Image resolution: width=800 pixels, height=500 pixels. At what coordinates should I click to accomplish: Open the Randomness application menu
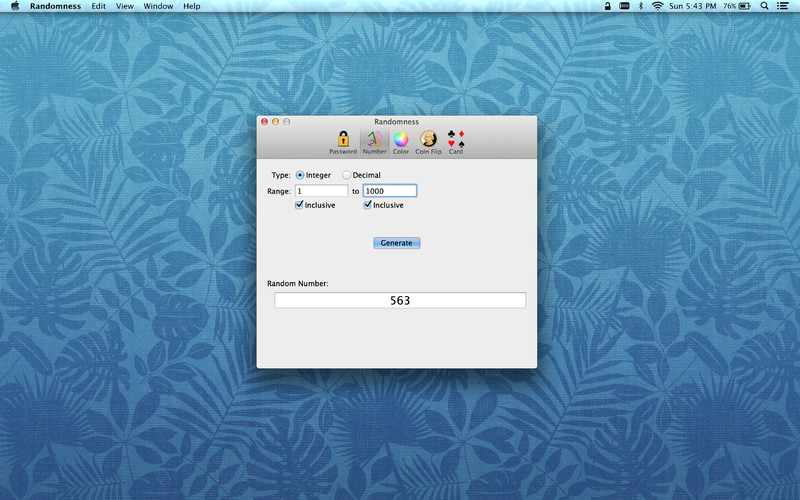coord(55,6)
